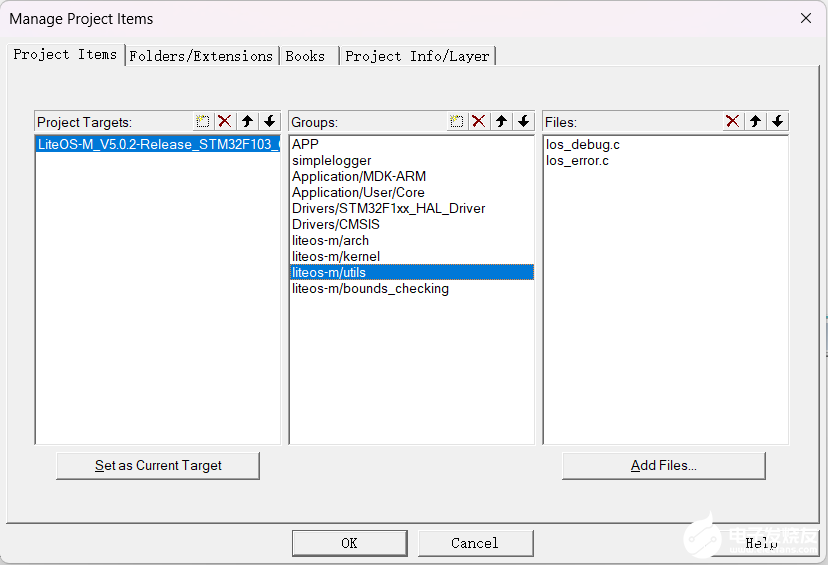Viewport: 828px width, 565px height.
Task: Select the APP group
Action: [x=412, y=144]
